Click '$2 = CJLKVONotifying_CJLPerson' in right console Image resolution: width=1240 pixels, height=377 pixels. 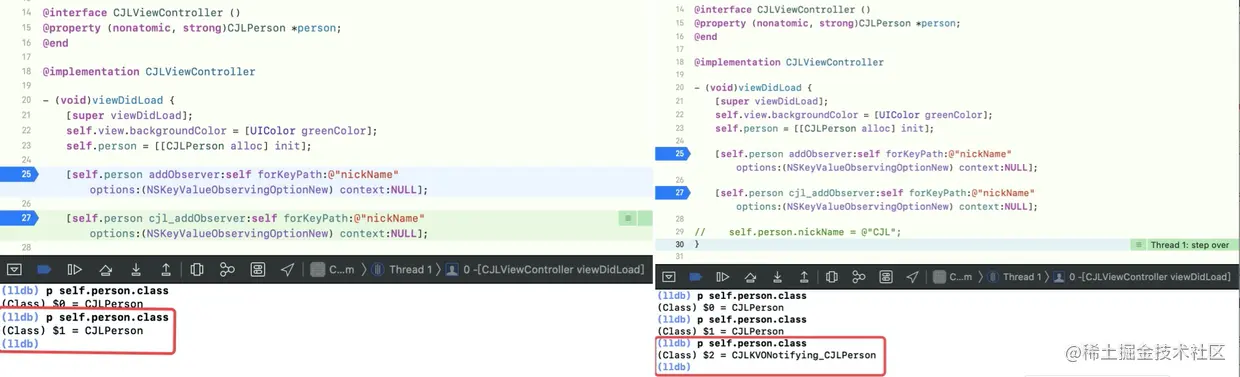click(x=790, y=355)
